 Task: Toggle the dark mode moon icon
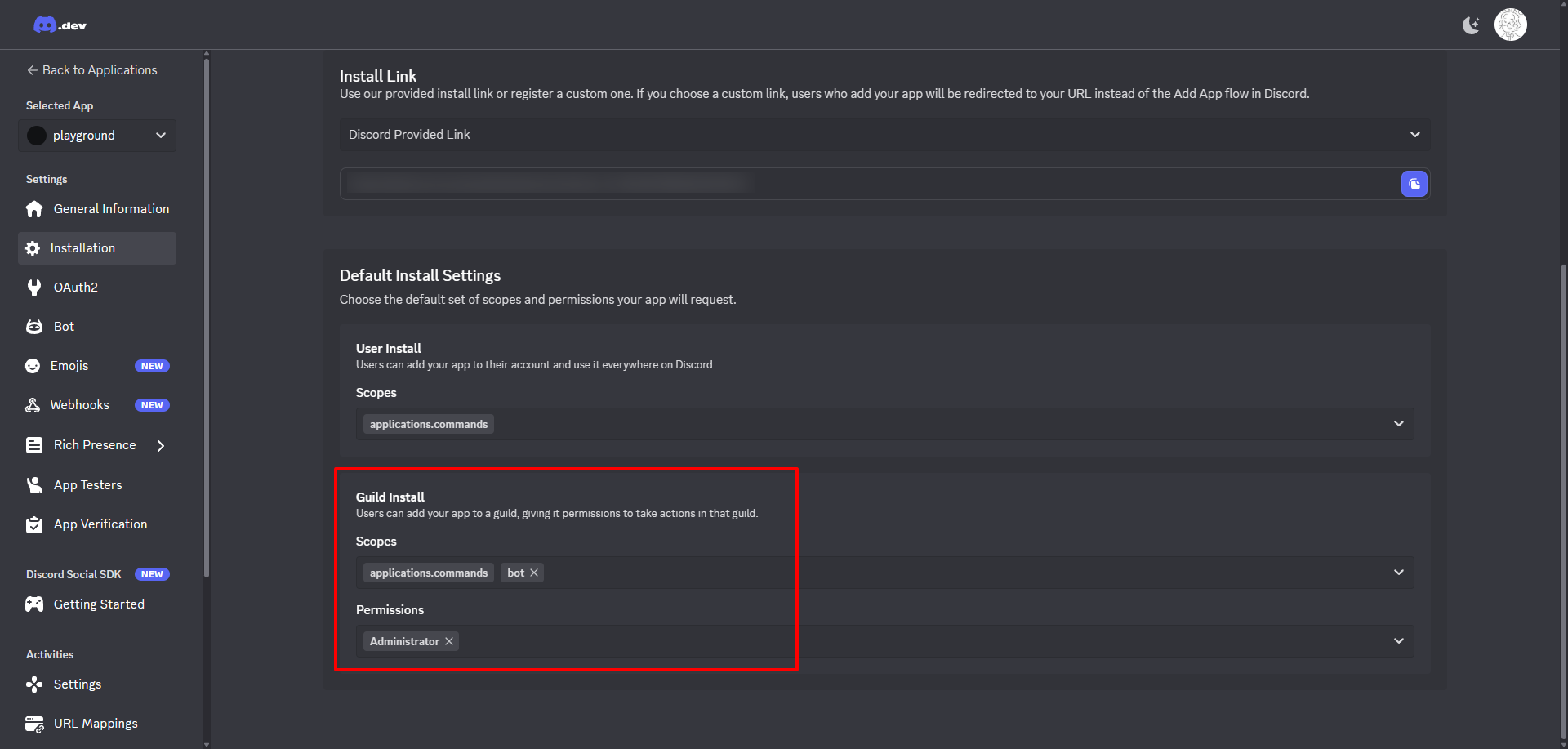1471,25
